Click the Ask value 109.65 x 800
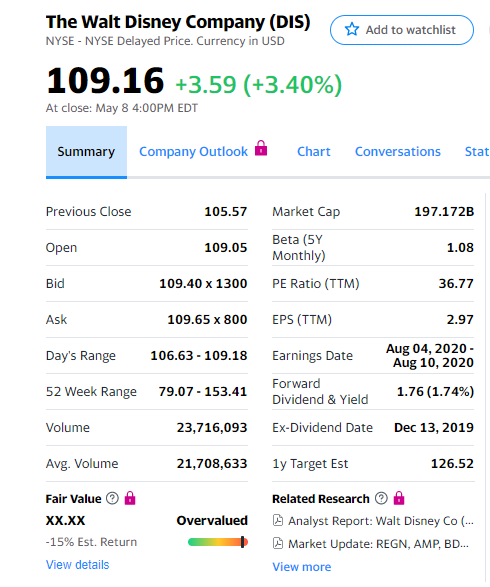The height and width of the screenshot is (587, 490). click(x=207, y=319)
